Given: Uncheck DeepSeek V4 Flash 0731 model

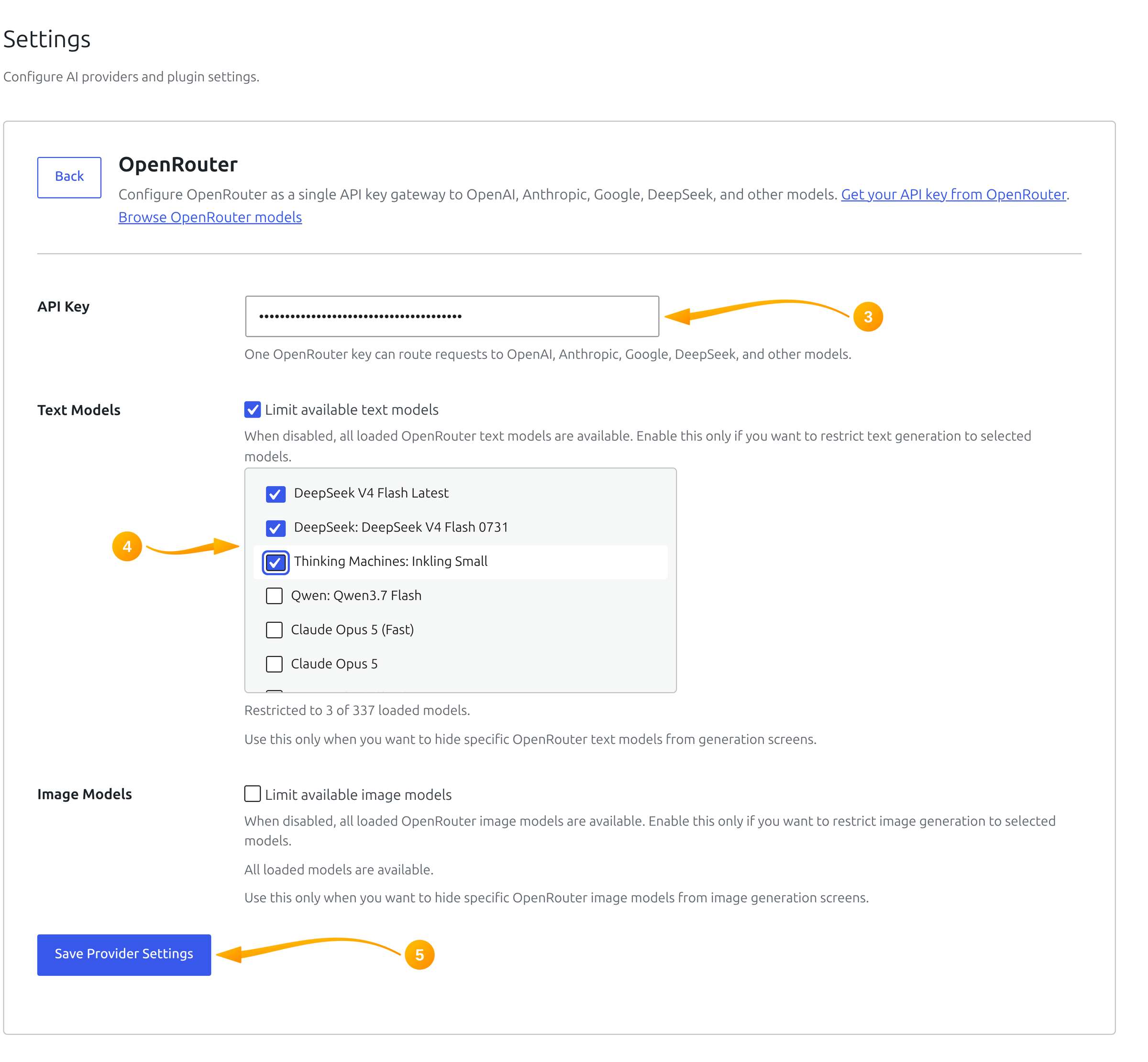Looking at the screenshot, I should click(x=275, y=528).
